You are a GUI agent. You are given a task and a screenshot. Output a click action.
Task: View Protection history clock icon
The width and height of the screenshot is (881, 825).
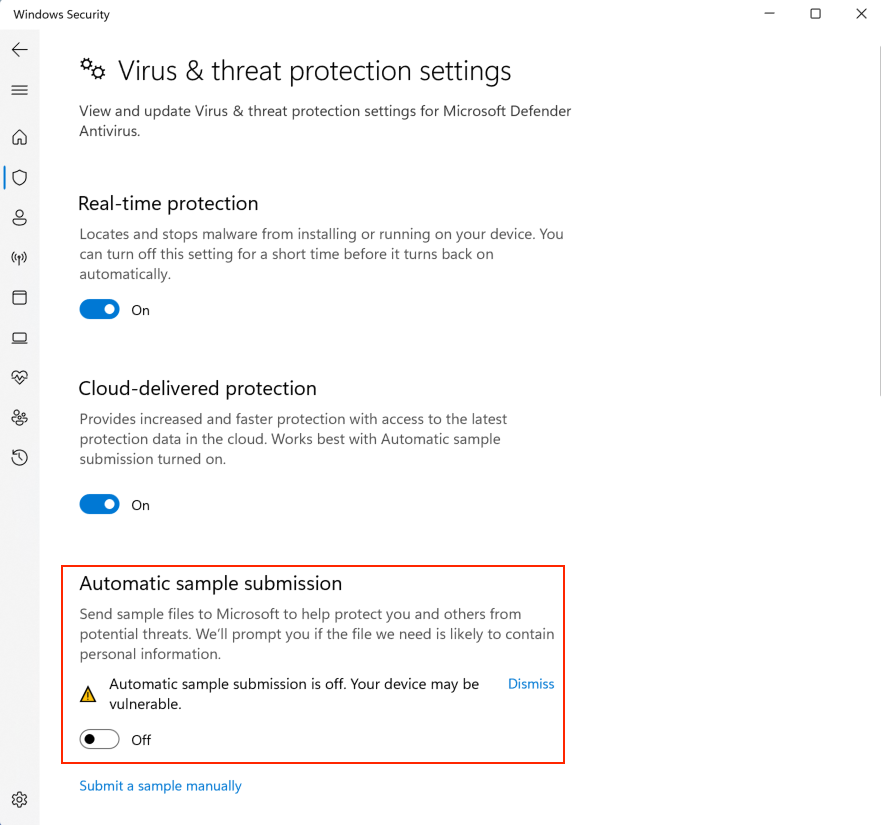point(19,458)
